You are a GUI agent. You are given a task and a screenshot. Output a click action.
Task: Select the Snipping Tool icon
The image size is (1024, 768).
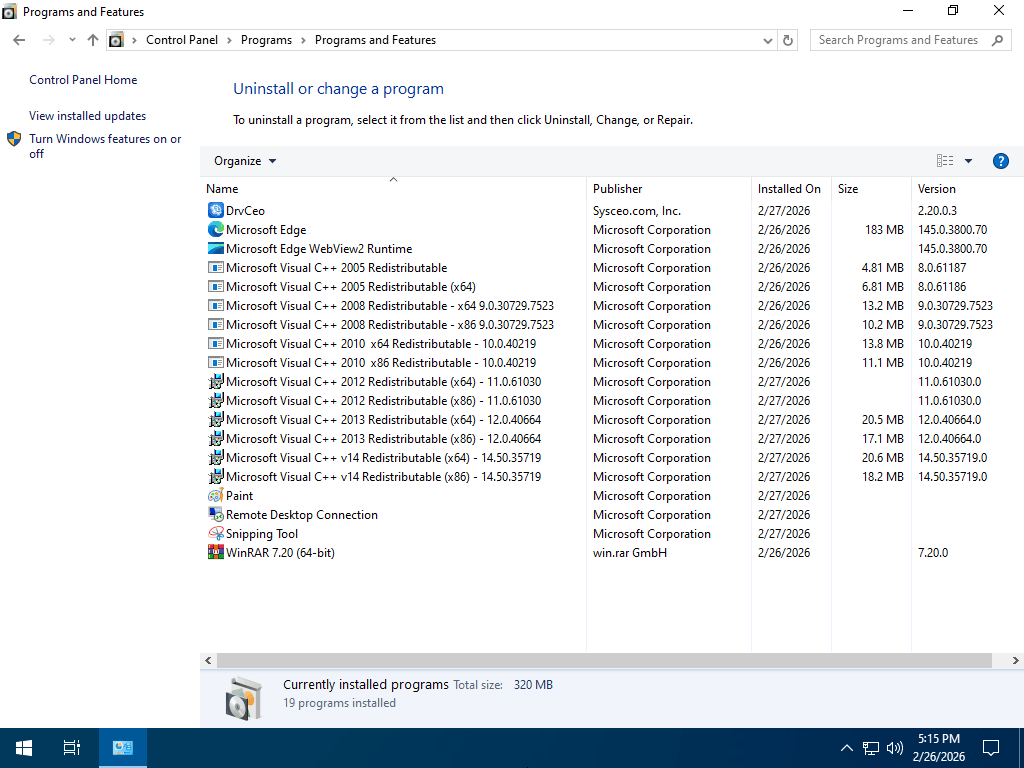[x=216, y=534]
